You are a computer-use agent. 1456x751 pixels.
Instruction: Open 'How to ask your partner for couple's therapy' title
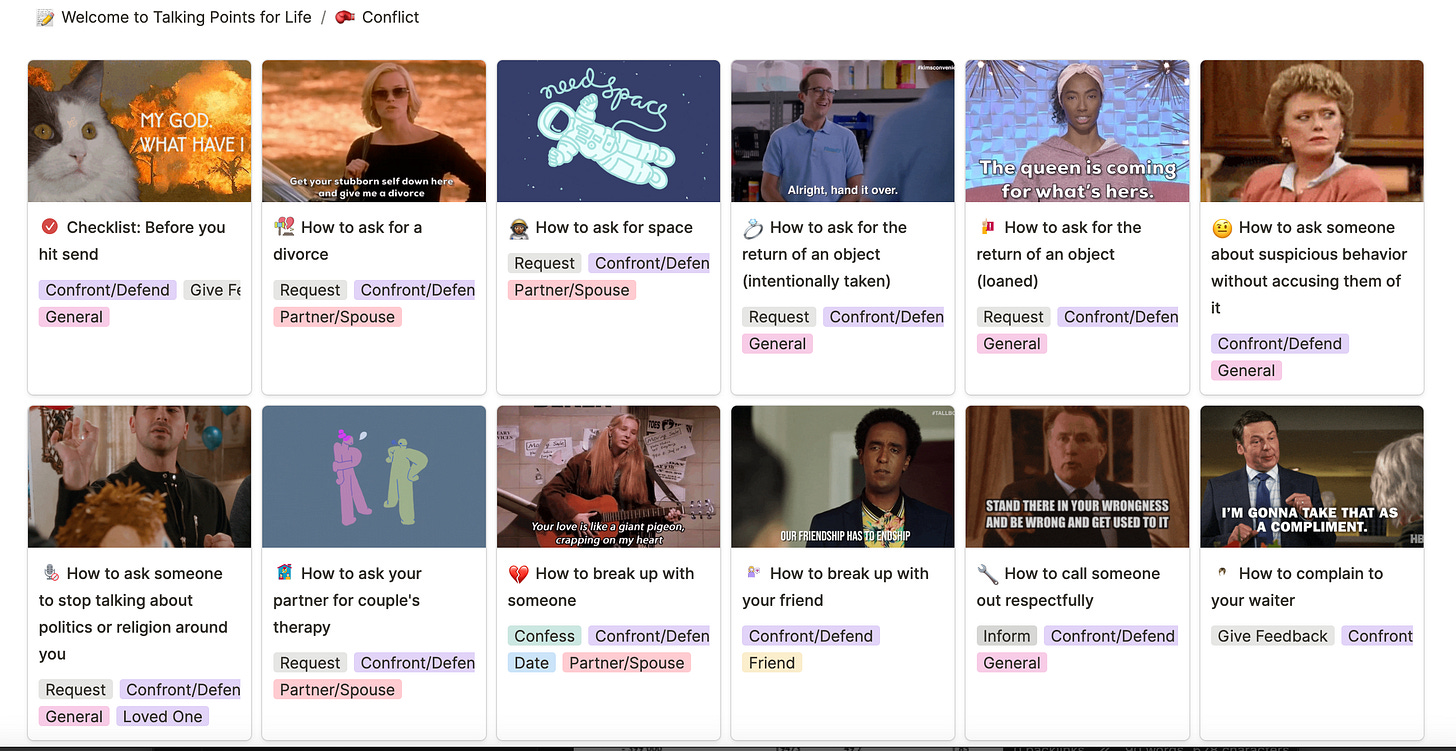pos(347,600)
